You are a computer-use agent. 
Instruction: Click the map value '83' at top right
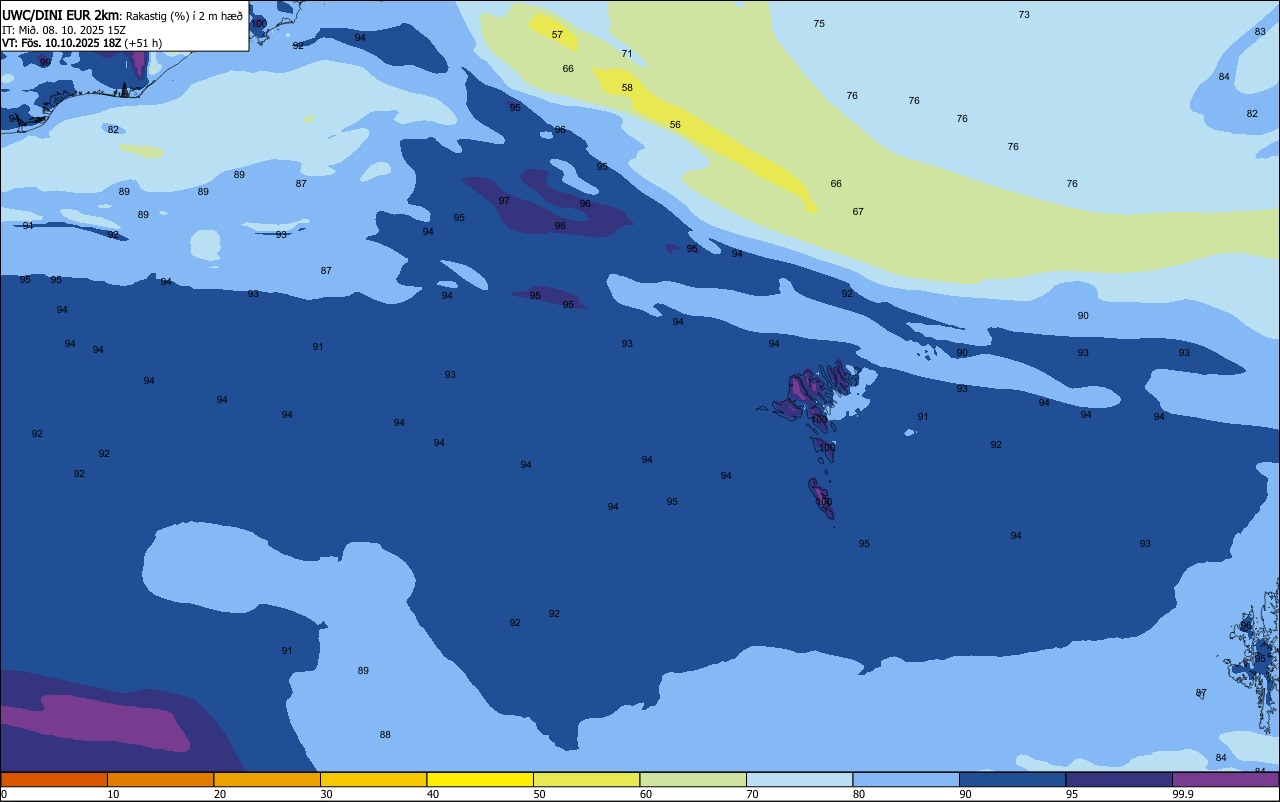click(x=1260, y=32)
